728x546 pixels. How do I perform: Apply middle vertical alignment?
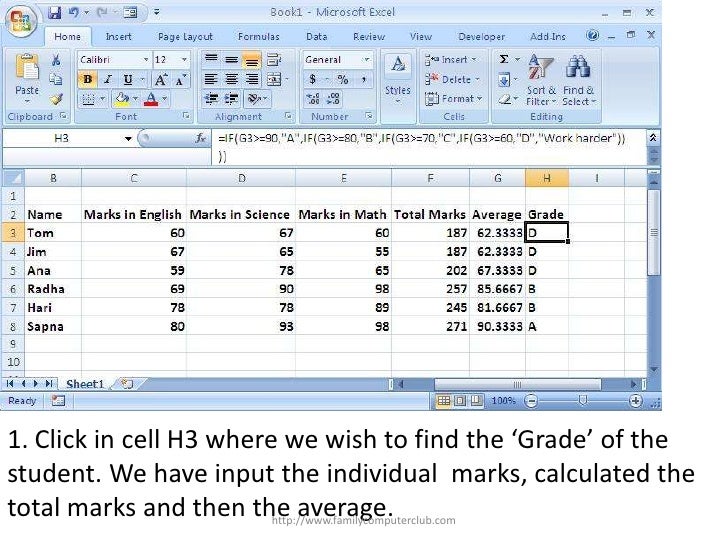[231, 59]
